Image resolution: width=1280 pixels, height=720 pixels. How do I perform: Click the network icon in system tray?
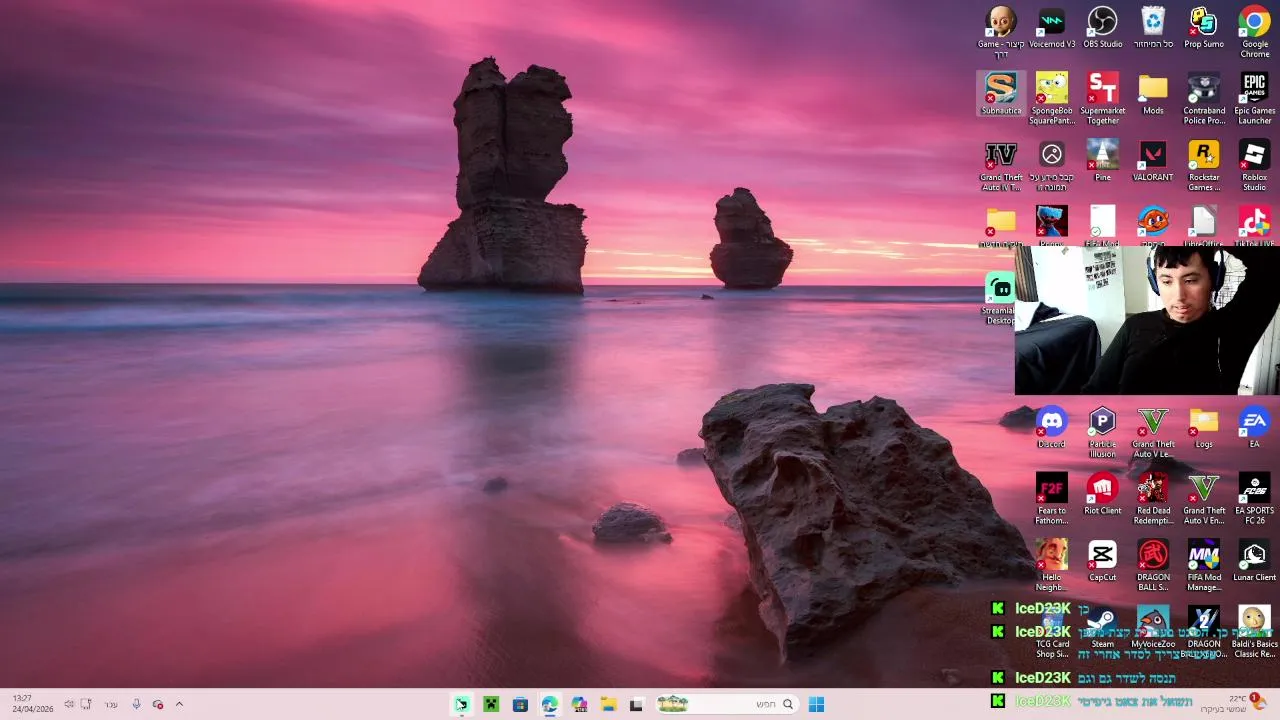coord(86,704)
